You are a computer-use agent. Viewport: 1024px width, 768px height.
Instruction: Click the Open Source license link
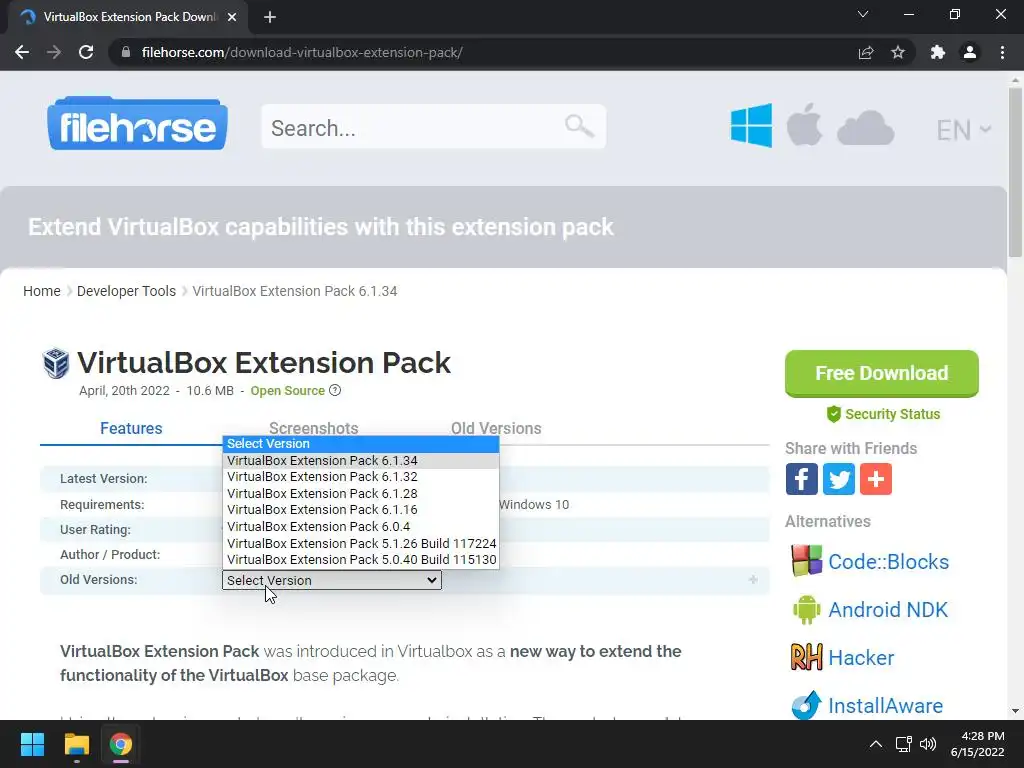[x=287, y=391]
